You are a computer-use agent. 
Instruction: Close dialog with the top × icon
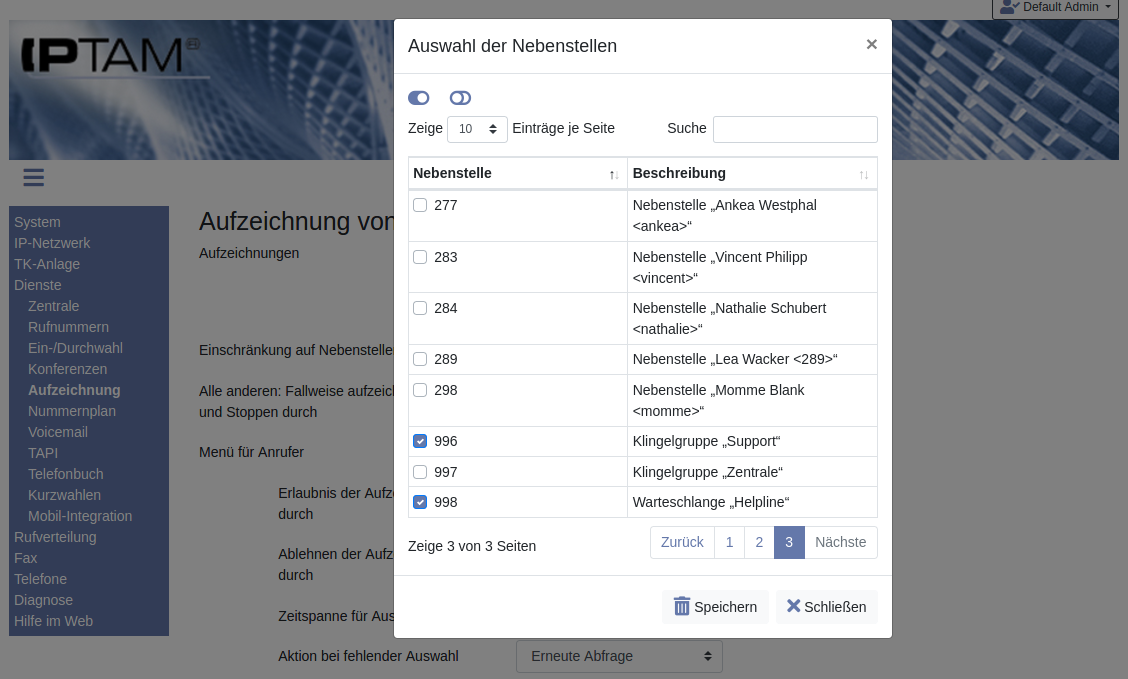pos(871,44)
